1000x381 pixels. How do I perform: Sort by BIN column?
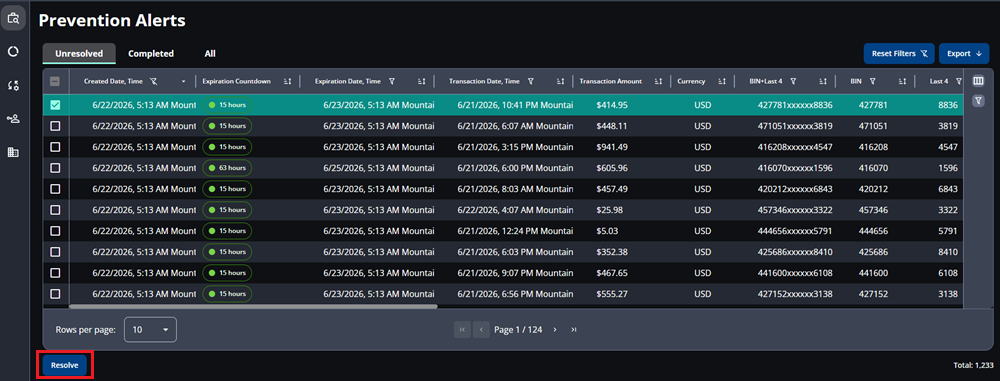pos(902,82)
